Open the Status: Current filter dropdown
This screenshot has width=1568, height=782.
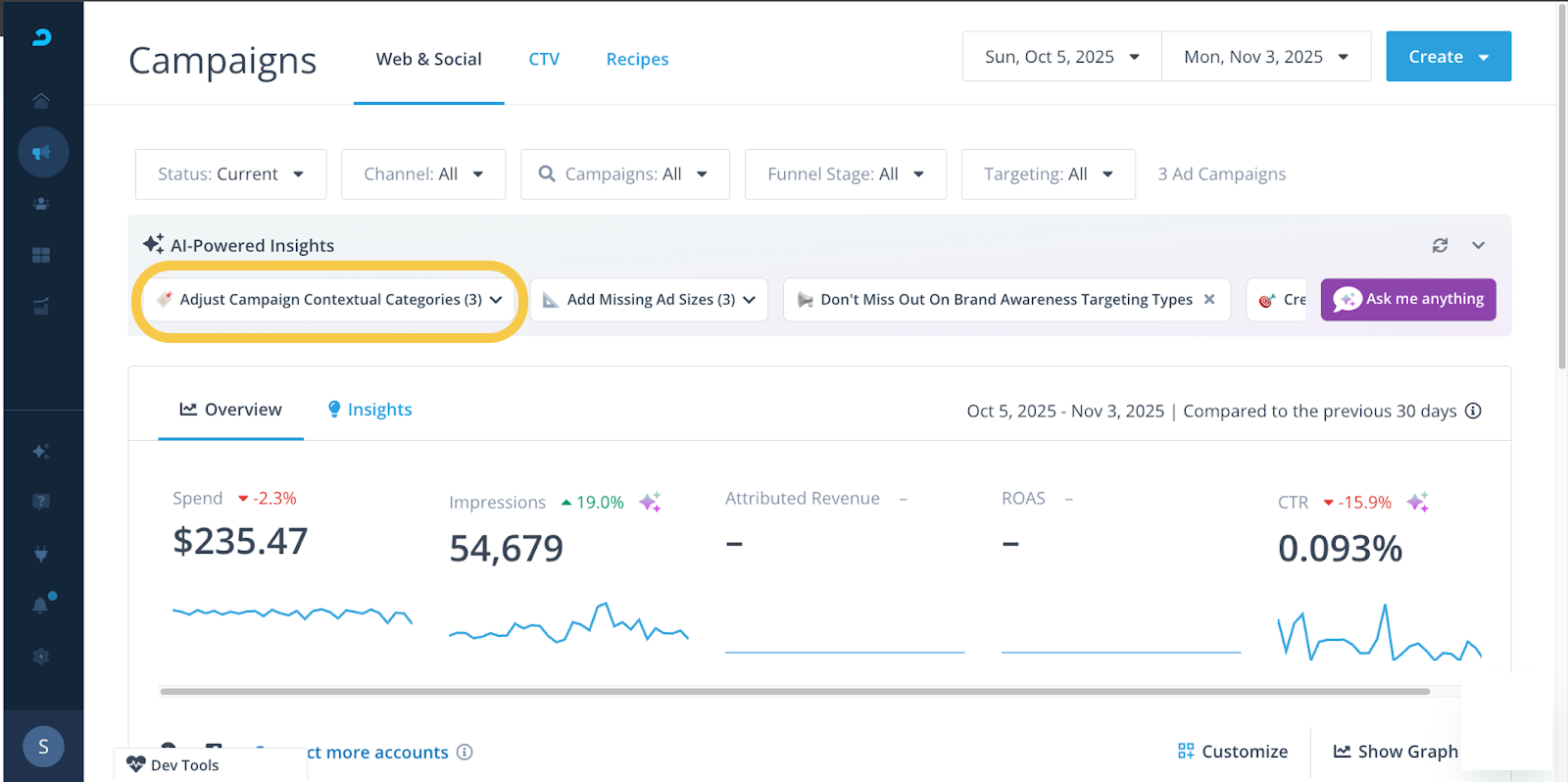(230, 174)
